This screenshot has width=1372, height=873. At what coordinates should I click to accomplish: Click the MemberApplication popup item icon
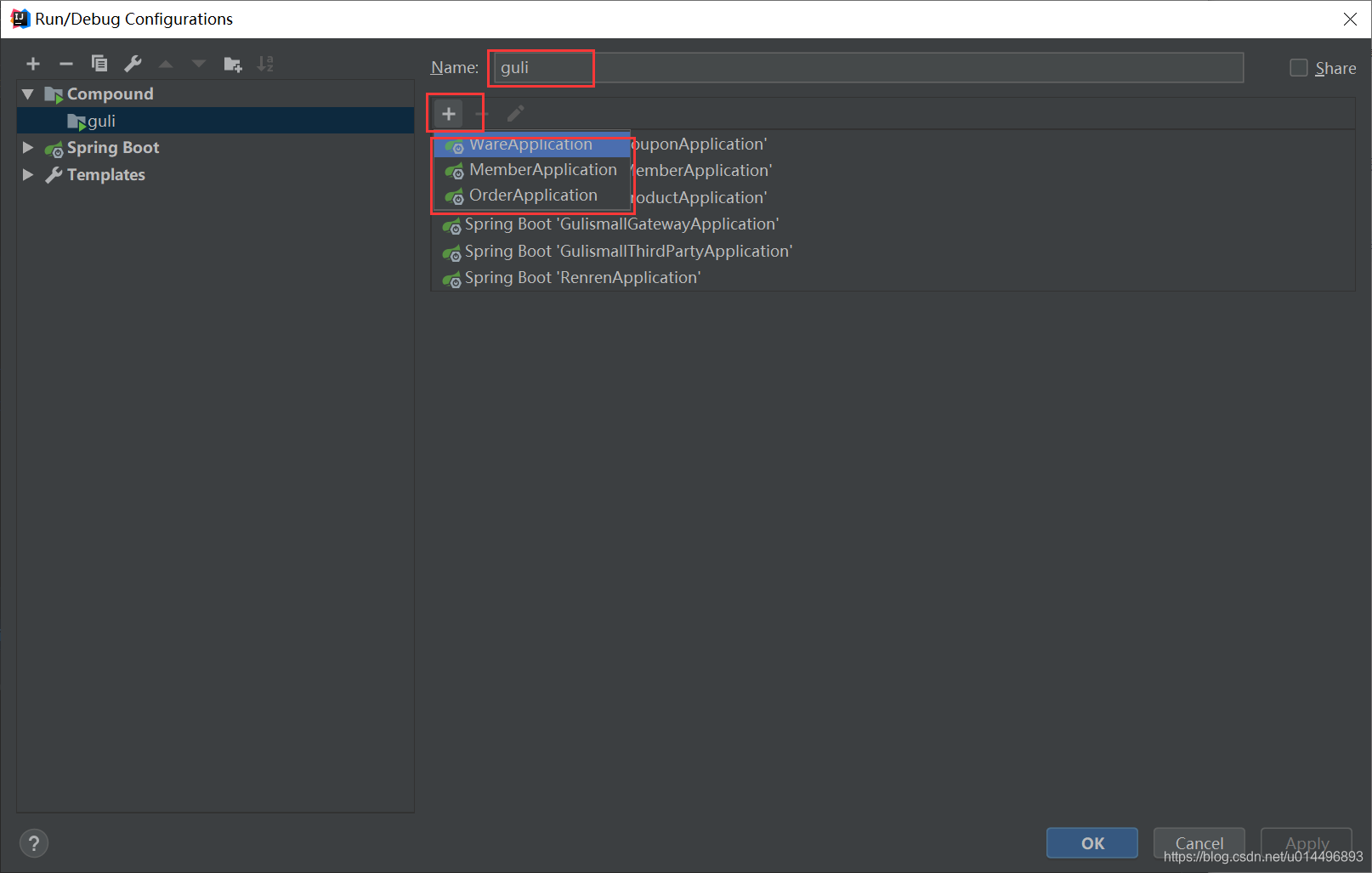click(454, 172)
